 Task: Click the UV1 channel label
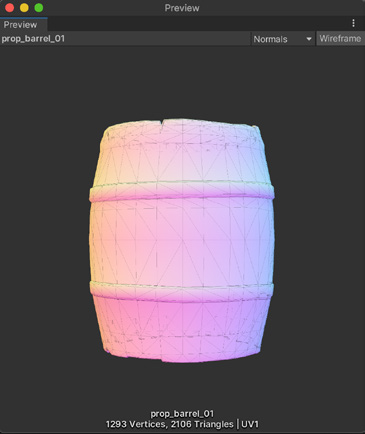[x=250, y=424]
